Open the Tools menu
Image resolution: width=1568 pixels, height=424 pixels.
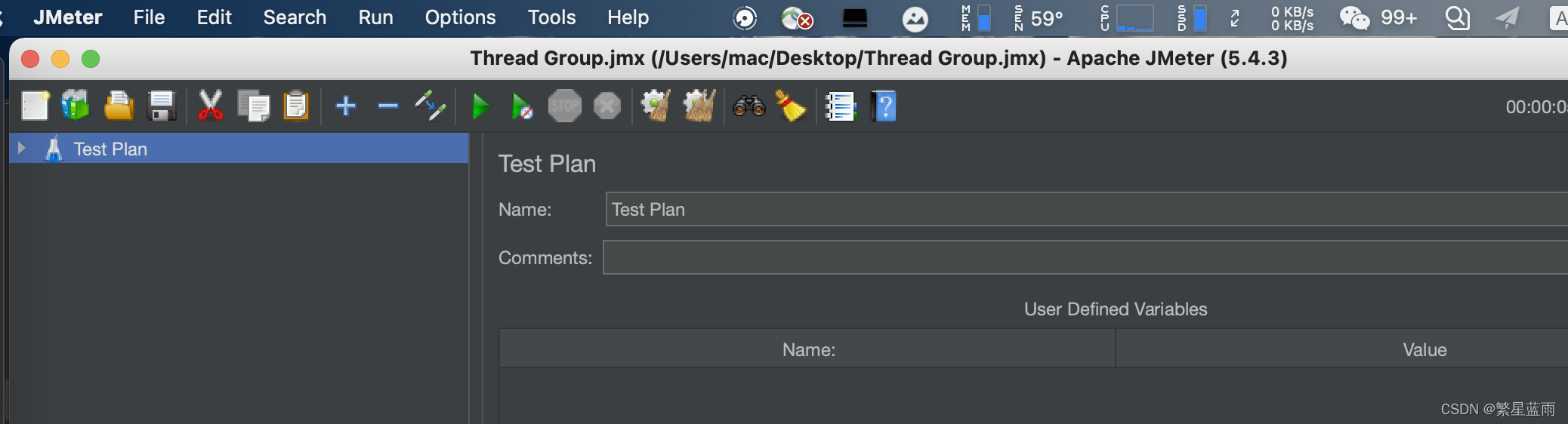pyautogui.click(x=551, y=17)
